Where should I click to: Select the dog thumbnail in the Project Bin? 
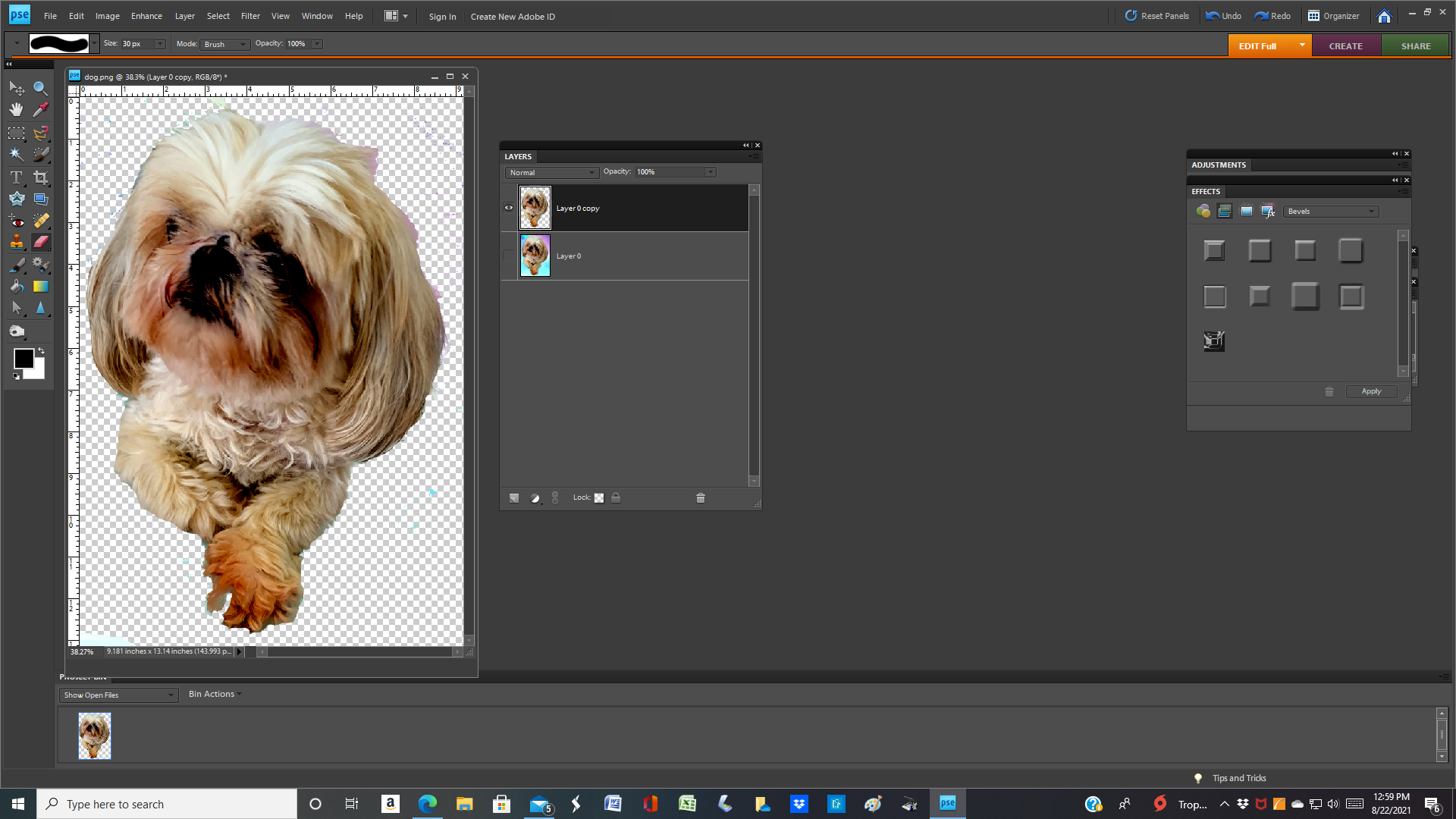click(x=94, y=735)
